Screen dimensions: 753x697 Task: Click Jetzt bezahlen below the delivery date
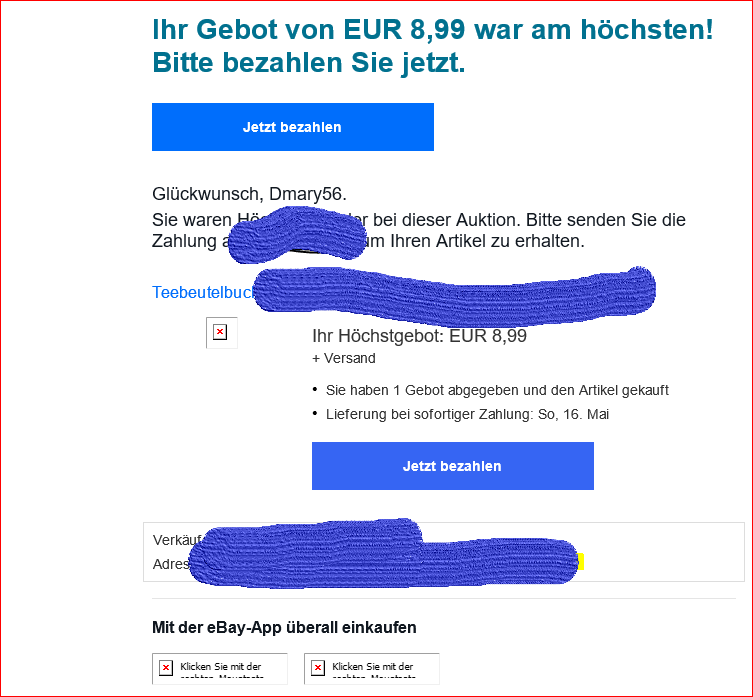pos(452,466)
